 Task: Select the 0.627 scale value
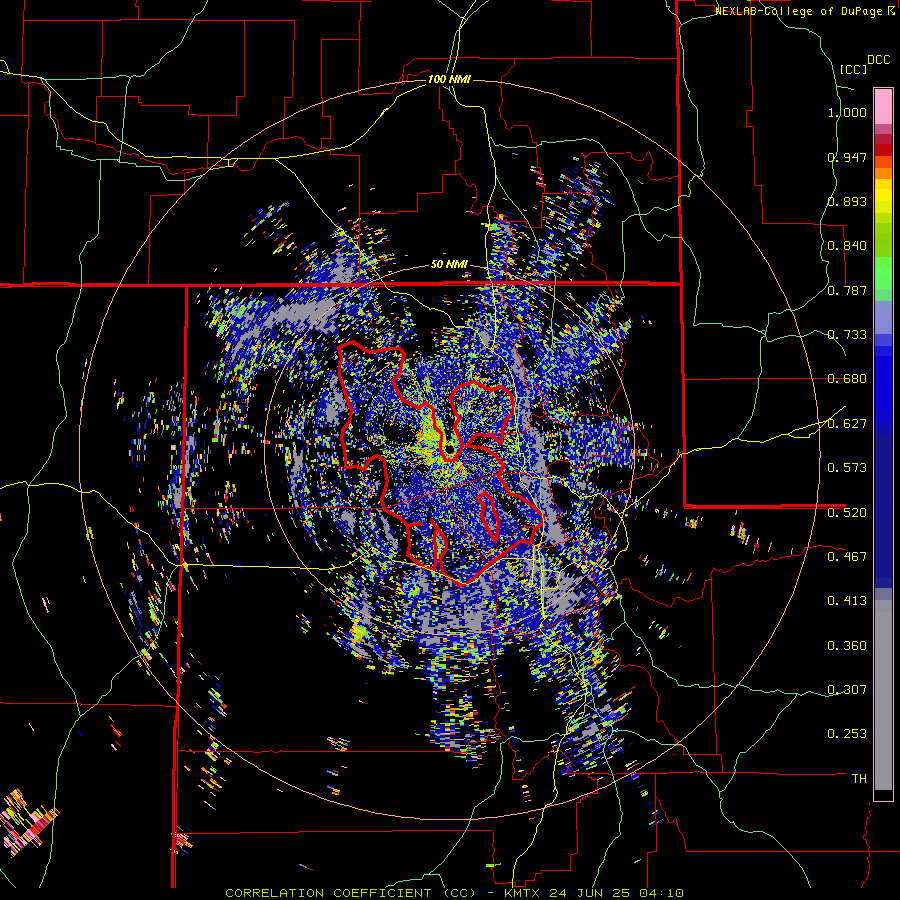point(847,424)
